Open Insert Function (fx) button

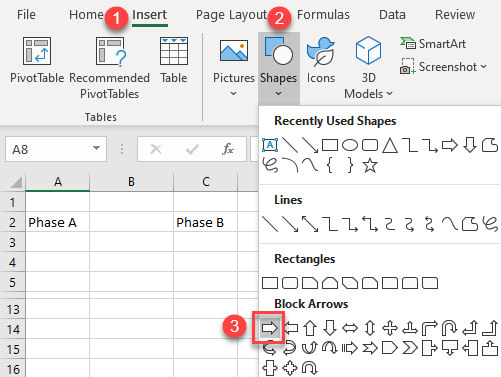pyautogui.click(x=228, y=149)
